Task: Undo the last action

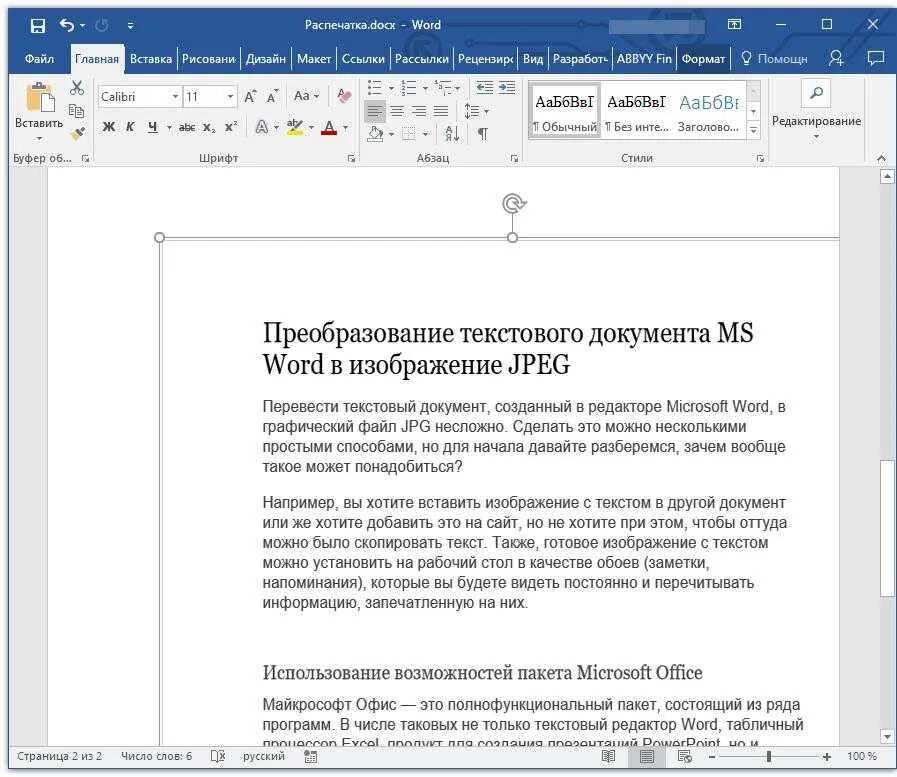Action: pos(67,25)
